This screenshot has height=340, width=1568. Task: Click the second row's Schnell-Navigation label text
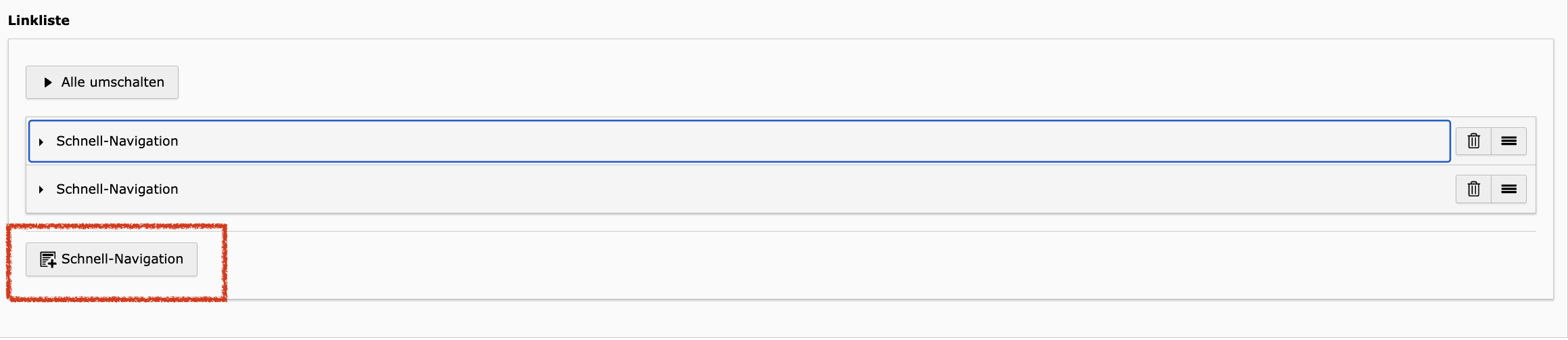point(117,190)
